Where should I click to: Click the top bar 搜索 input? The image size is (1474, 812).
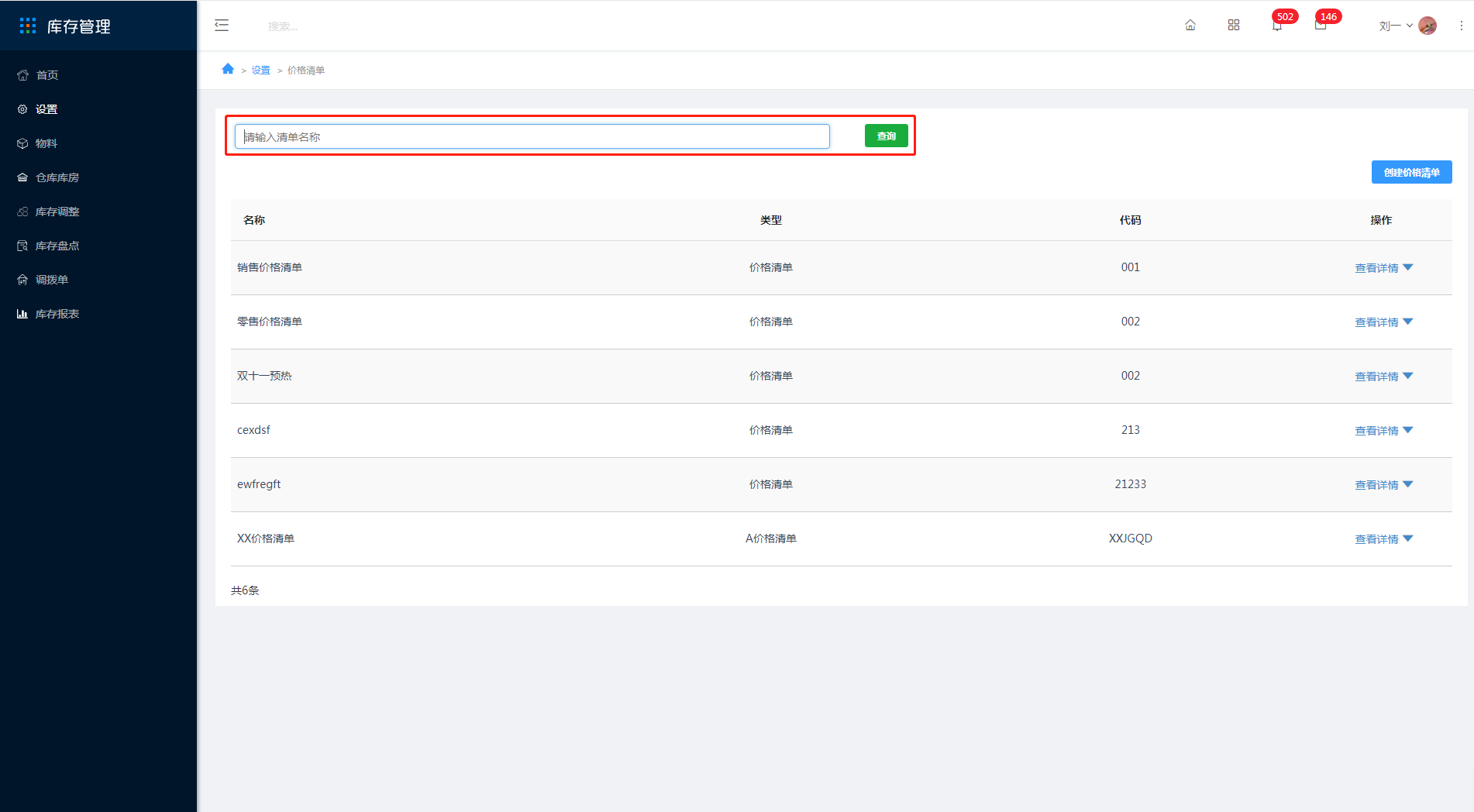pos(283,26)
